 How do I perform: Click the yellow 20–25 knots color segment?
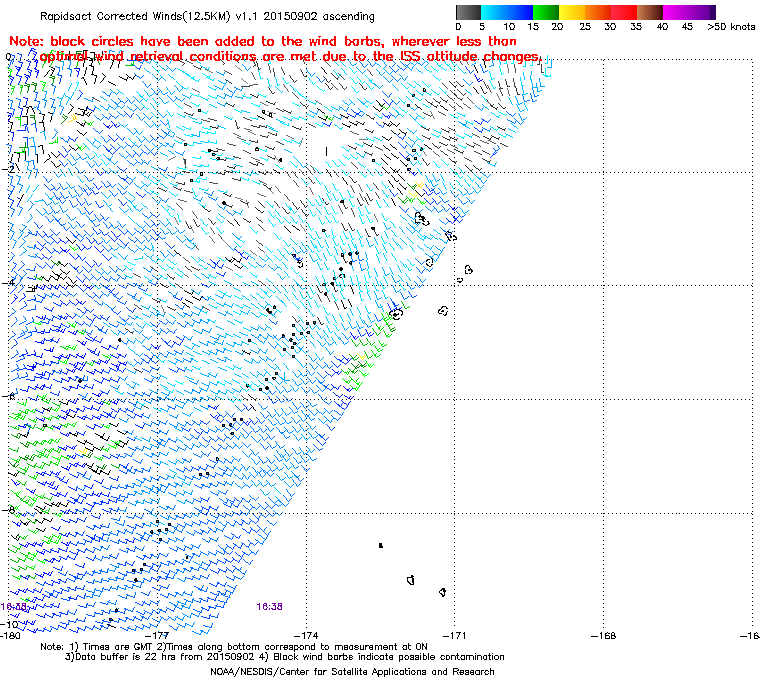tap(572, 12)
